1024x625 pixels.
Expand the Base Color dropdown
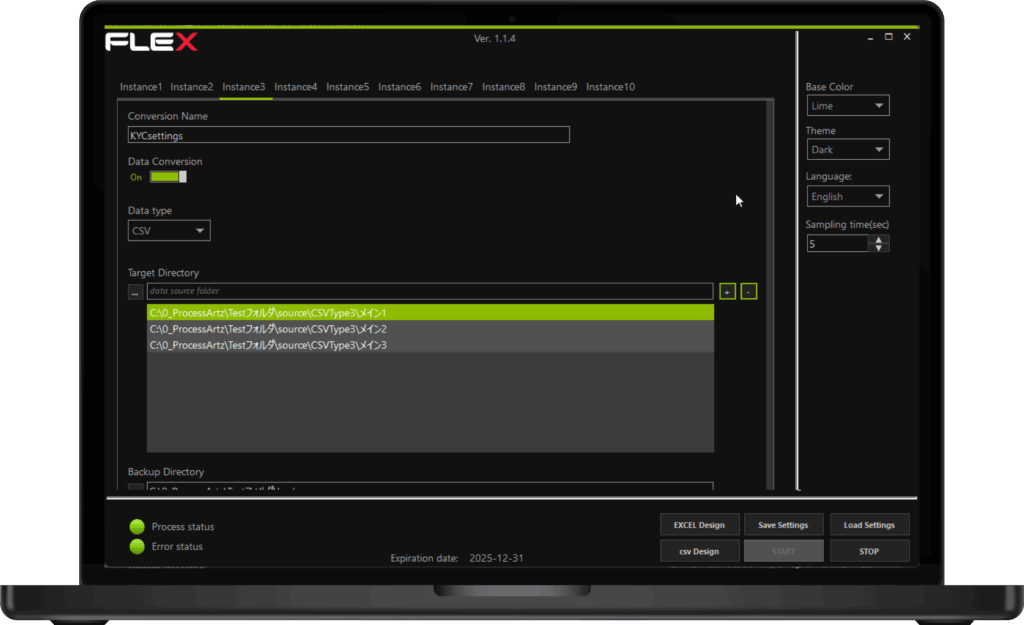pyautogui.click(x=847, y=106)
